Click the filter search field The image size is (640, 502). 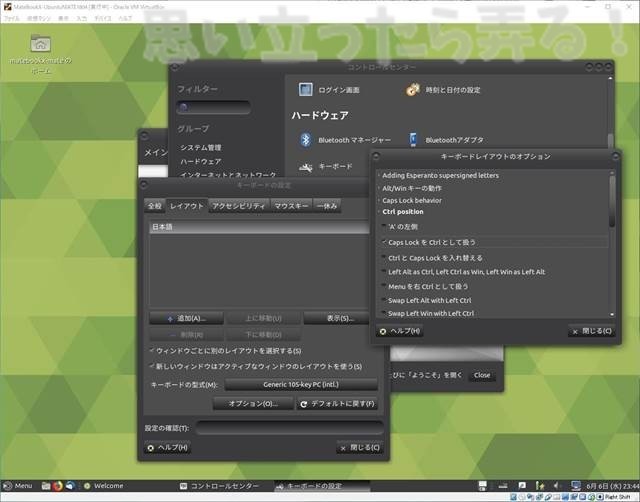coord(213,107)
